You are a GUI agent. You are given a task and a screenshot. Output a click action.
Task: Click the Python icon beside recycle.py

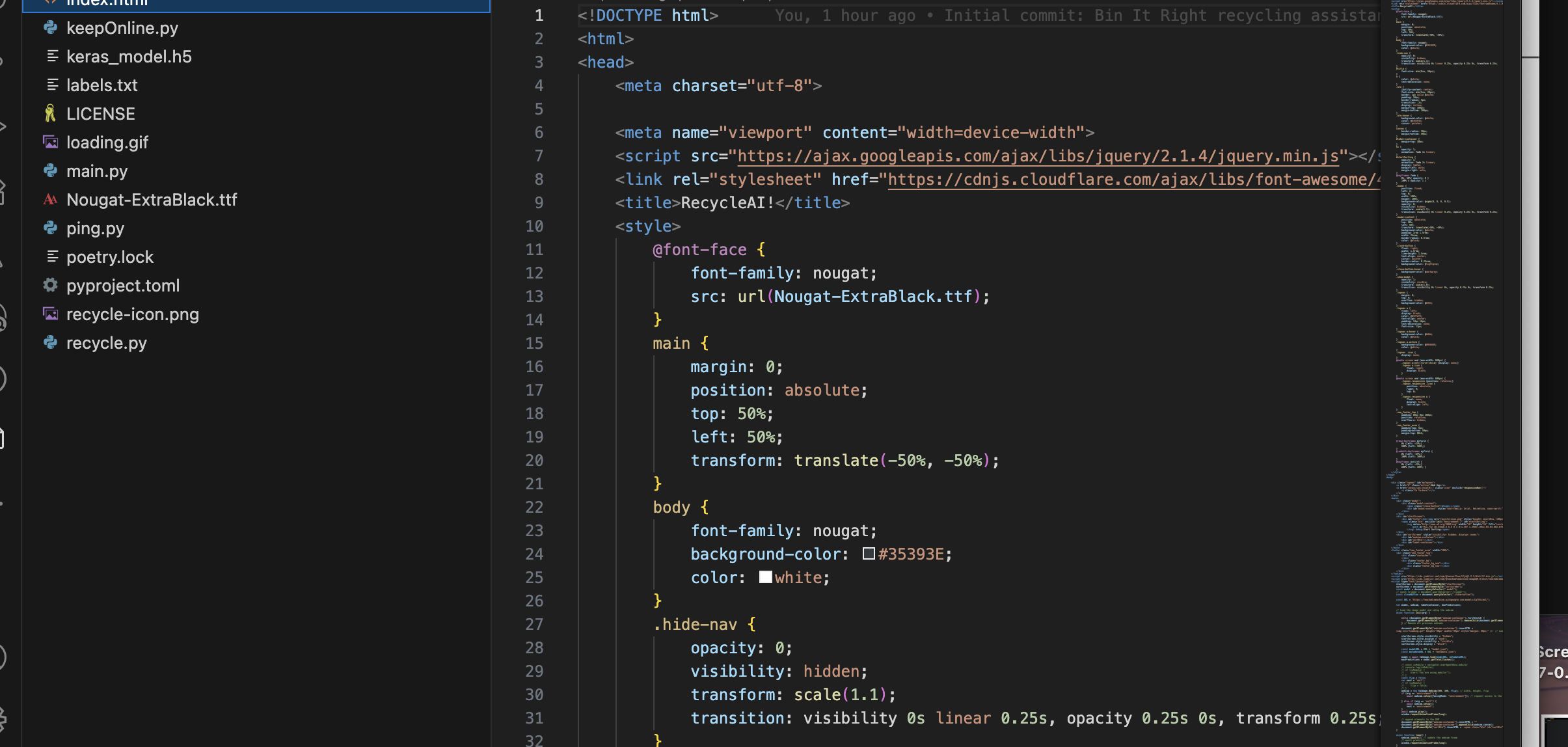(x=50, y=342)
